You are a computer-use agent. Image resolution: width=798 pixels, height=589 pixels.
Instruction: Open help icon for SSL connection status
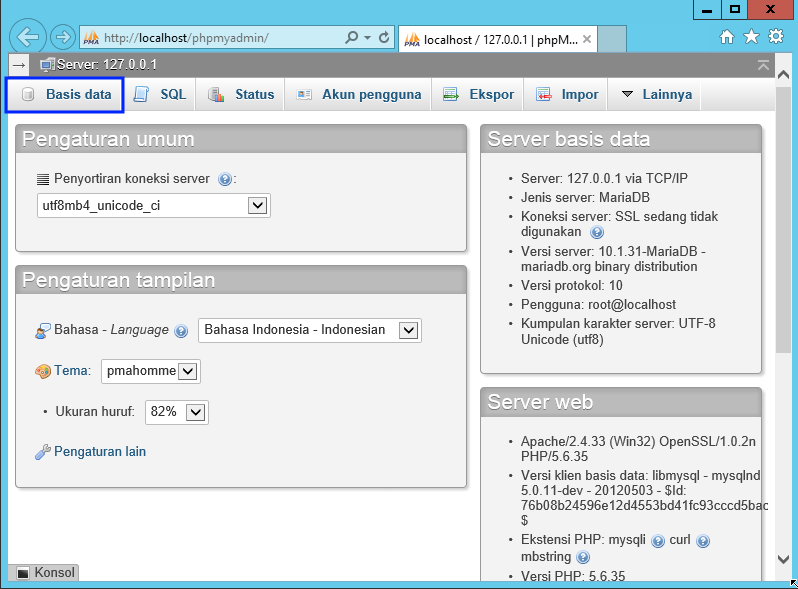[x=596, y=233]
